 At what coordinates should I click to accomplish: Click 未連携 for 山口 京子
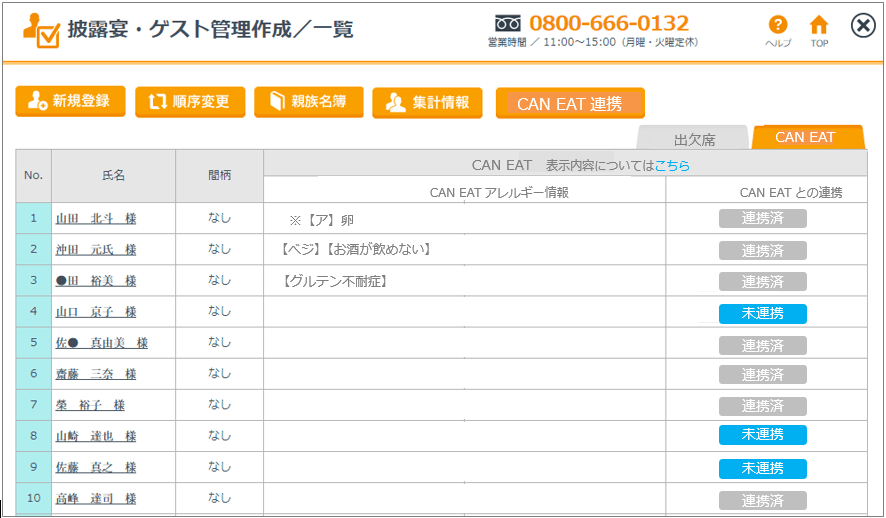762,314
